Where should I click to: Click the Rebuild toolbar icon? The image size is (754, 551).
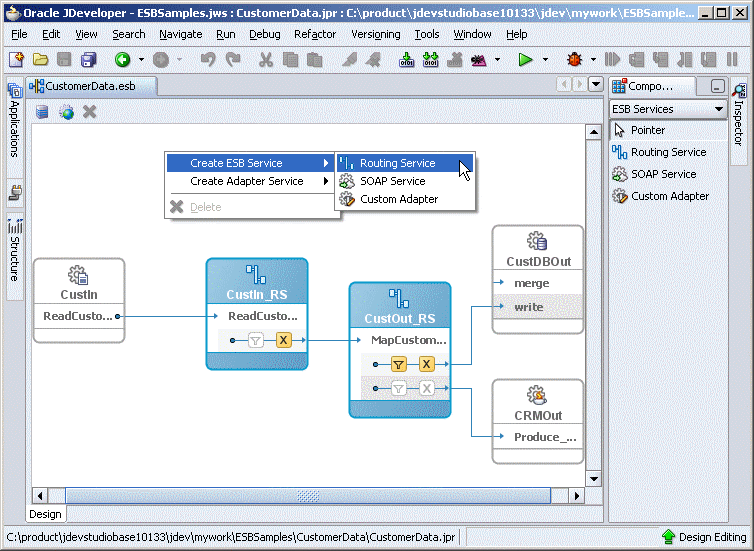pos(430,60)
